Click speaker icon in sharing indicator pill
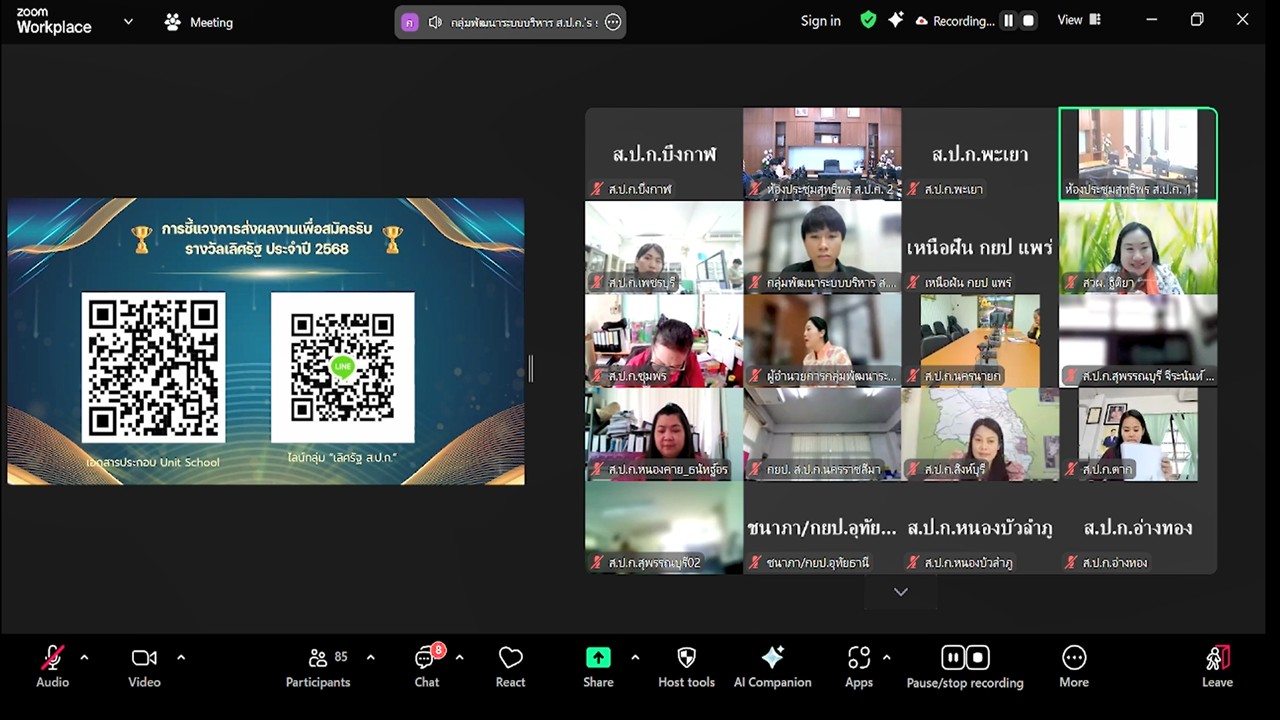Screen dimensions: 1280x720 435,22
